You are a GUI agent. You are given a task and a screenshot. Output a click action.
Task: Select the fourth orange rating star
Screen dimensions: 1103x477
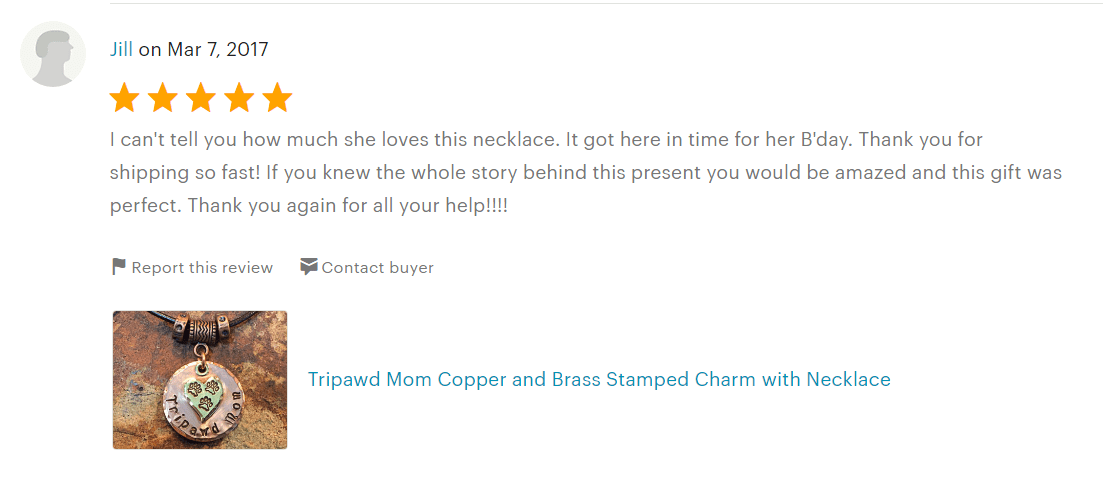[x=239, y=98]
